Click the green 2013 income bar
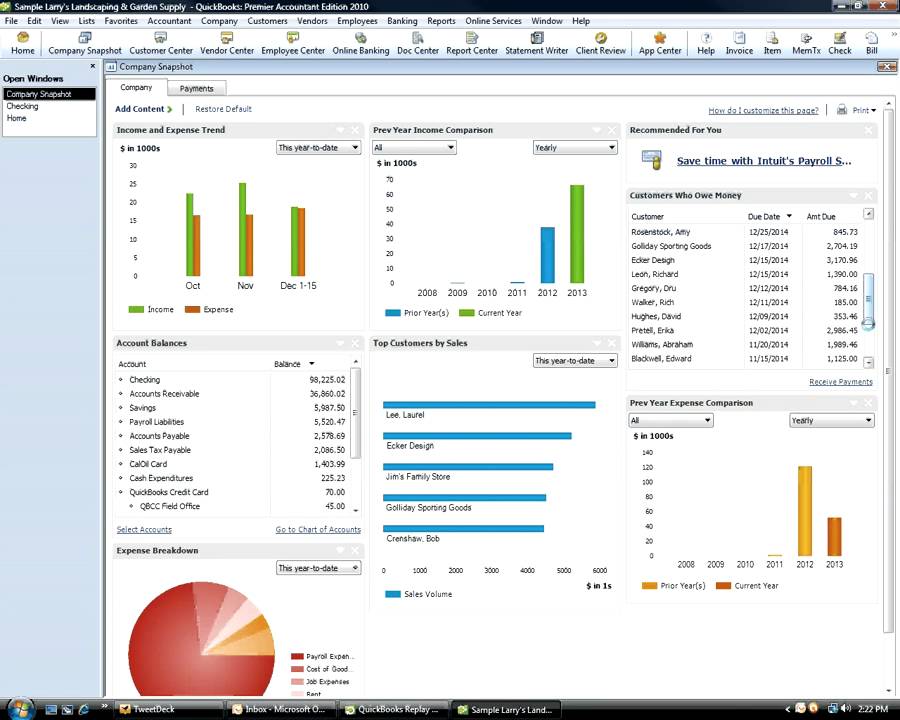The height and width of the screenshot is (720, 900). 577,234
